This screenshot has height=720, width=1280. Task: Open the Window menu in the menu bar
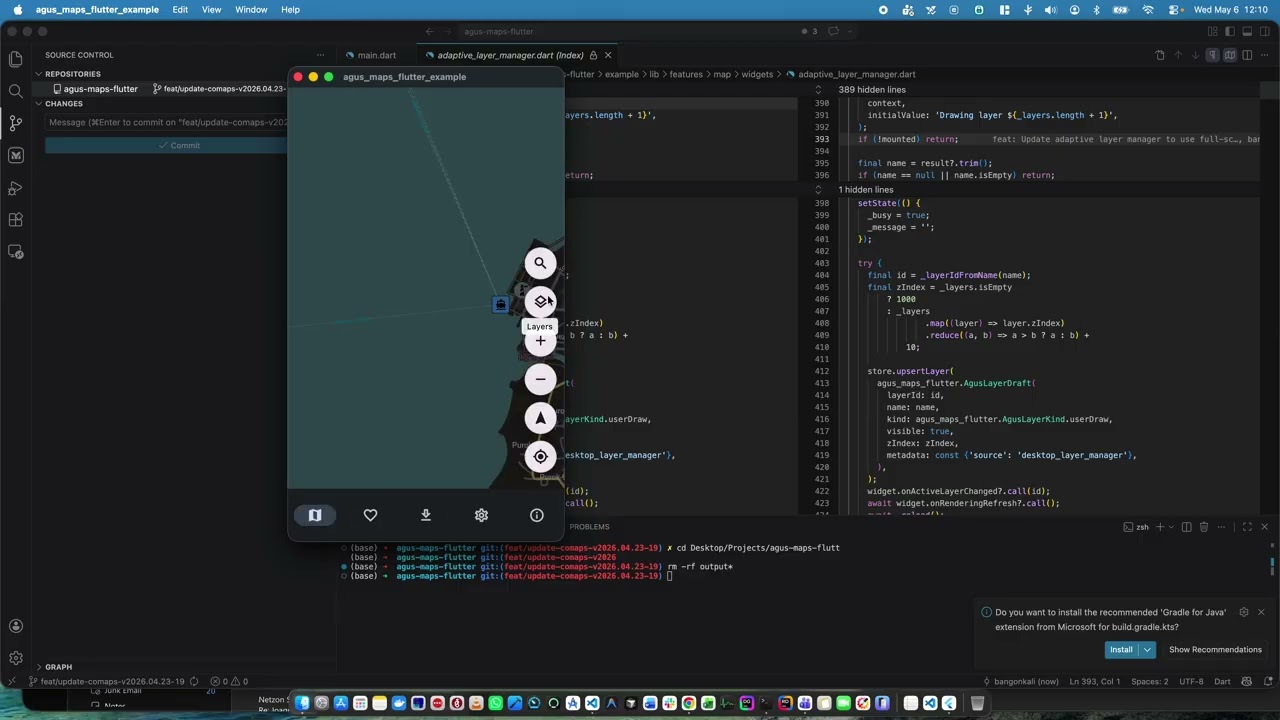click(x=251, y=10)
